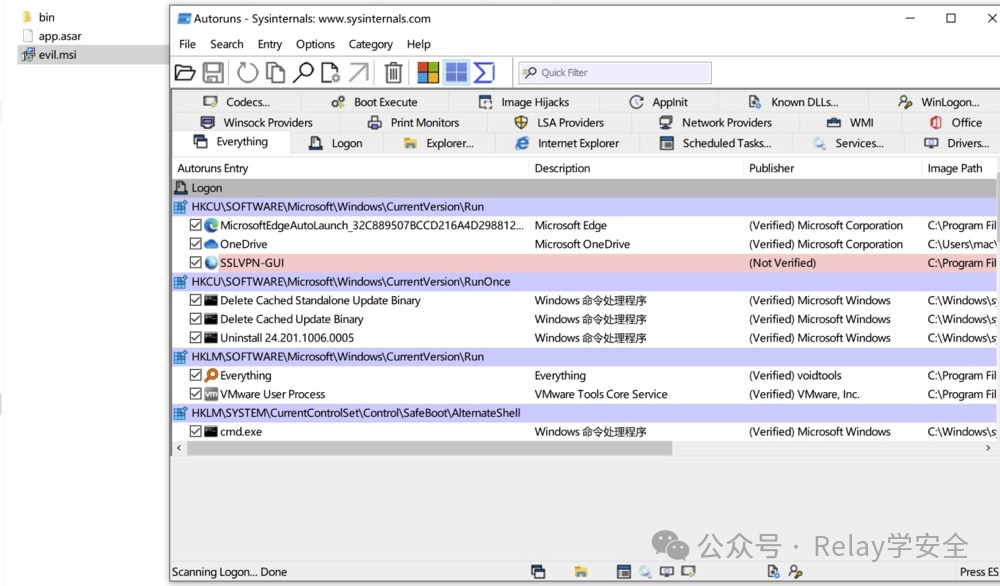Click the cmd.exe console icon
Image resolution: width=1000 pixels, height=586 pixels.
tap(211, 432)
